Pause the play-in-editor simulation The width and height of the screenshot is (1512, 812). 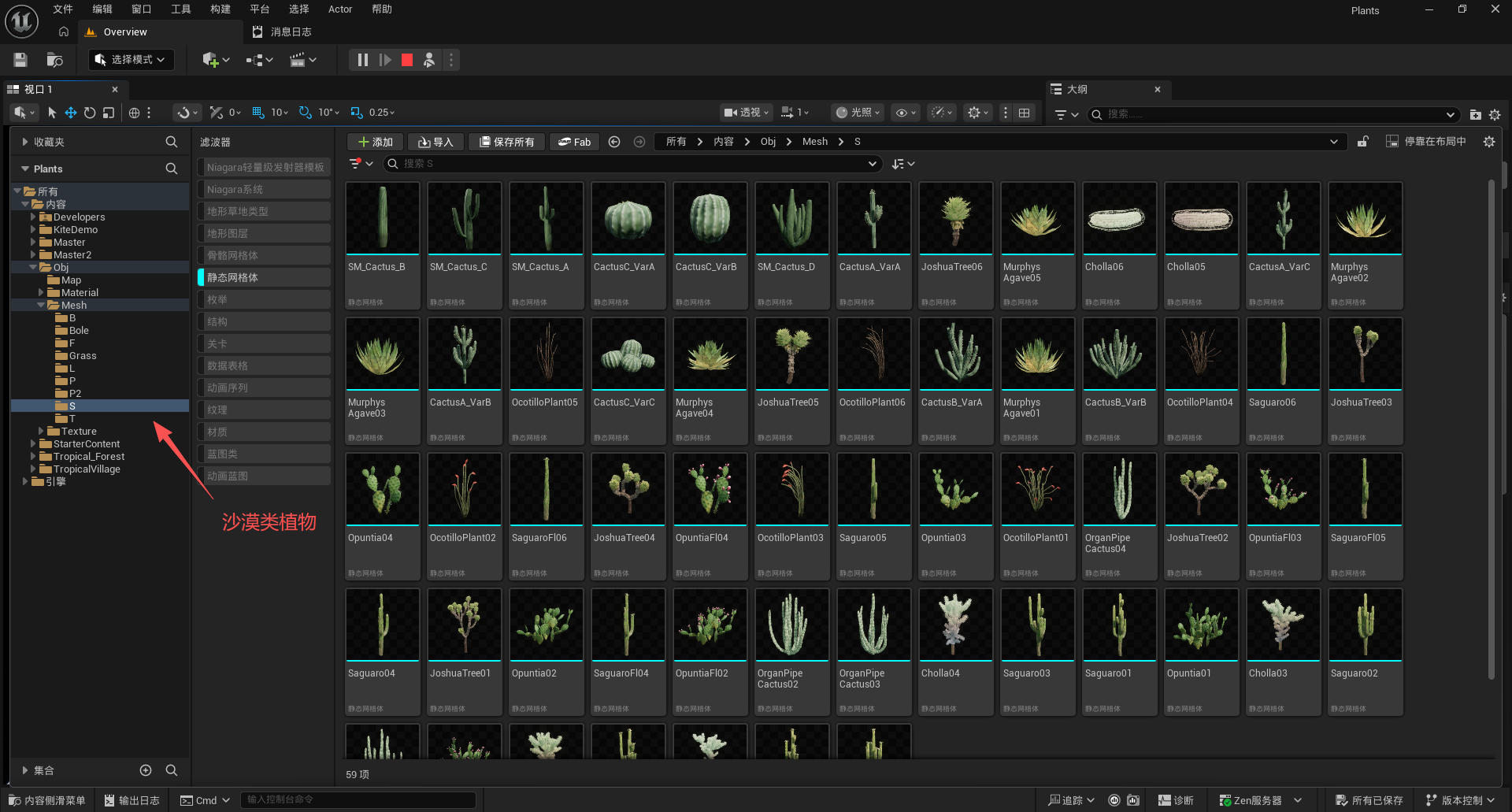[362, 60]
